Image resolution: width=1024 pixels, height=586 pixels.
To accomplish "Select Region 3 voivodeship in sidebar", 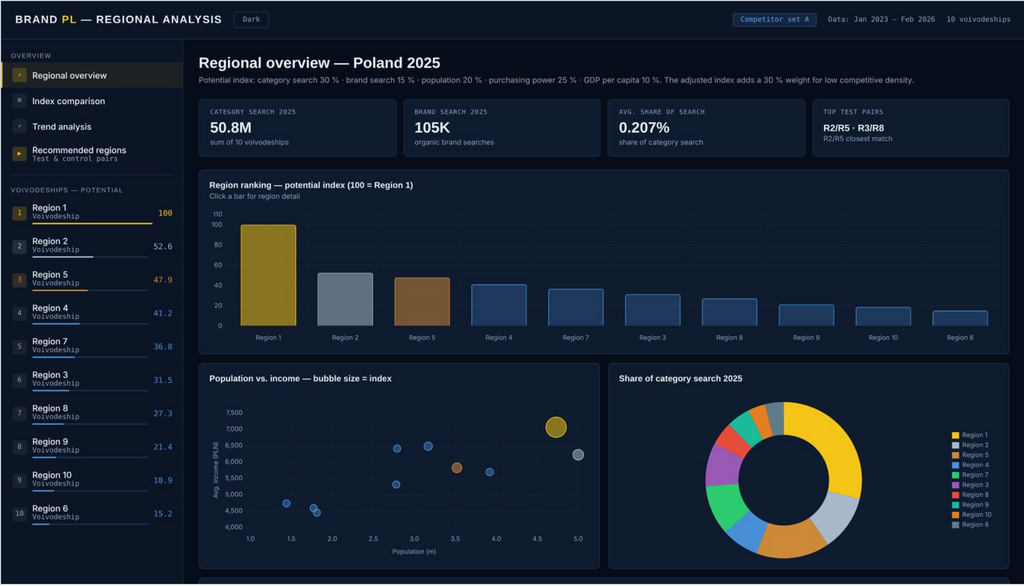I will click(92, 380).
